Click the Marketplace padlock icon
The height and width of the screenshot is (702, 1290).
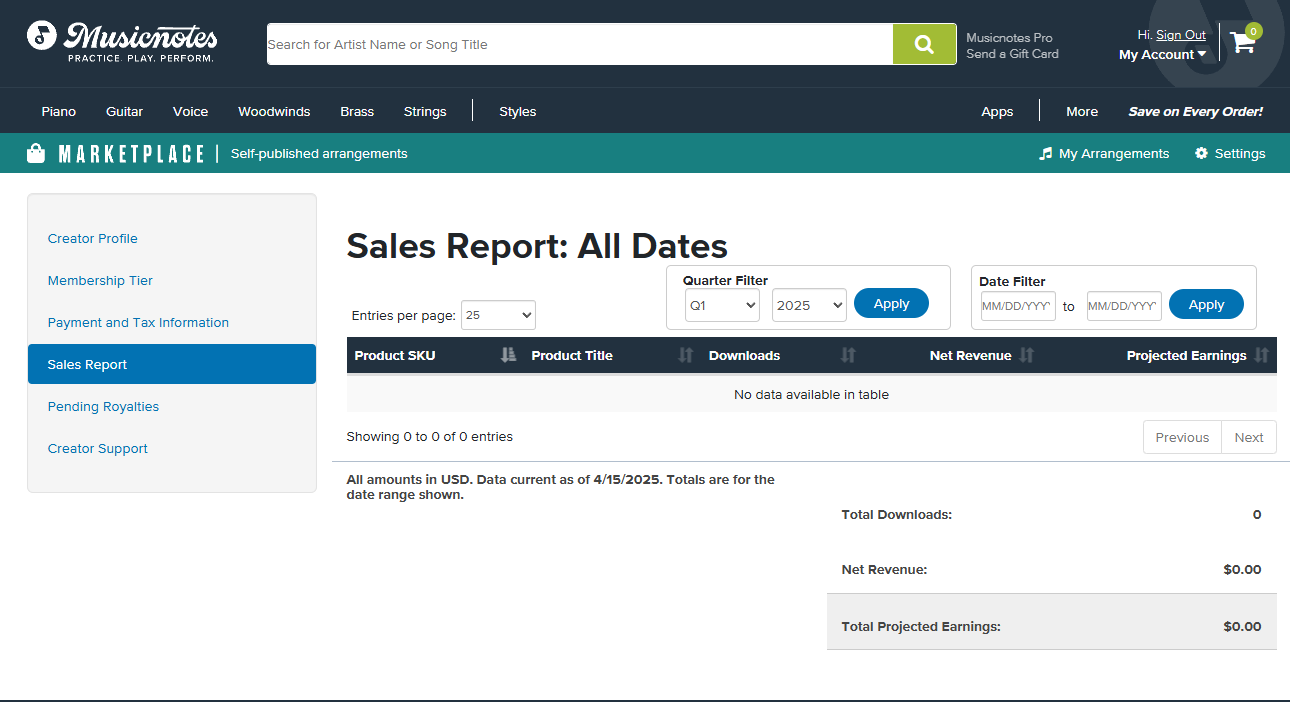point(36,153)
